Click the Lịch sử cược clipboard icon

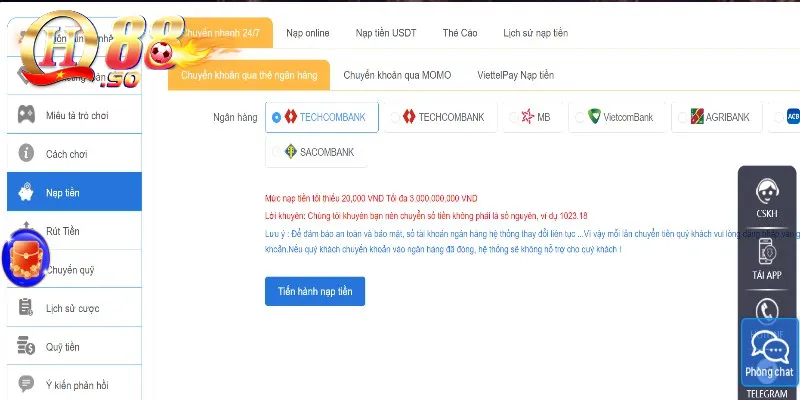coord(26,307)
